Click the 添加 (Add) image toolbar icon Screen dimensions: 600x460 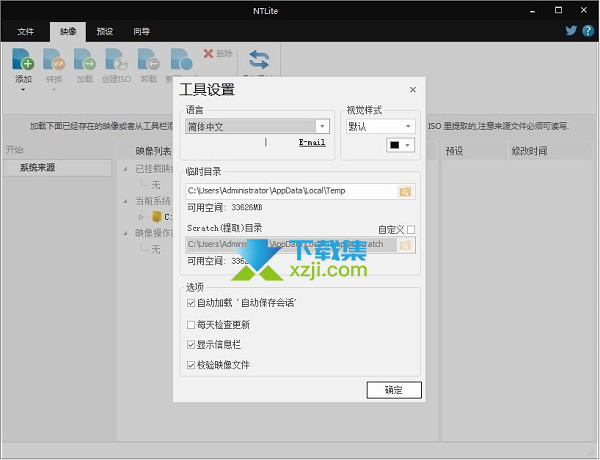click(x=23, y=59)
